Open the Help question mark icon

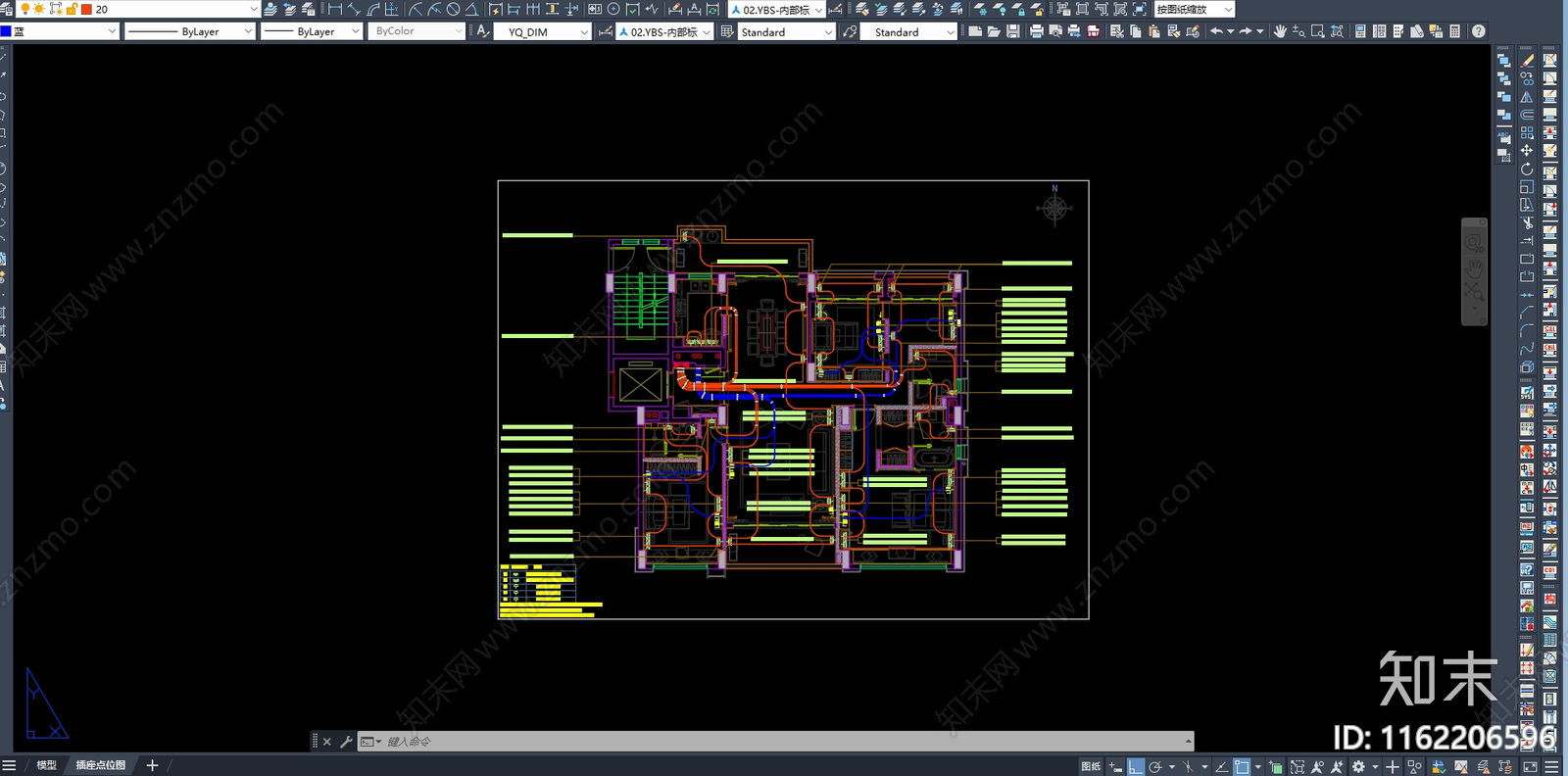(x=1478, y=31)
